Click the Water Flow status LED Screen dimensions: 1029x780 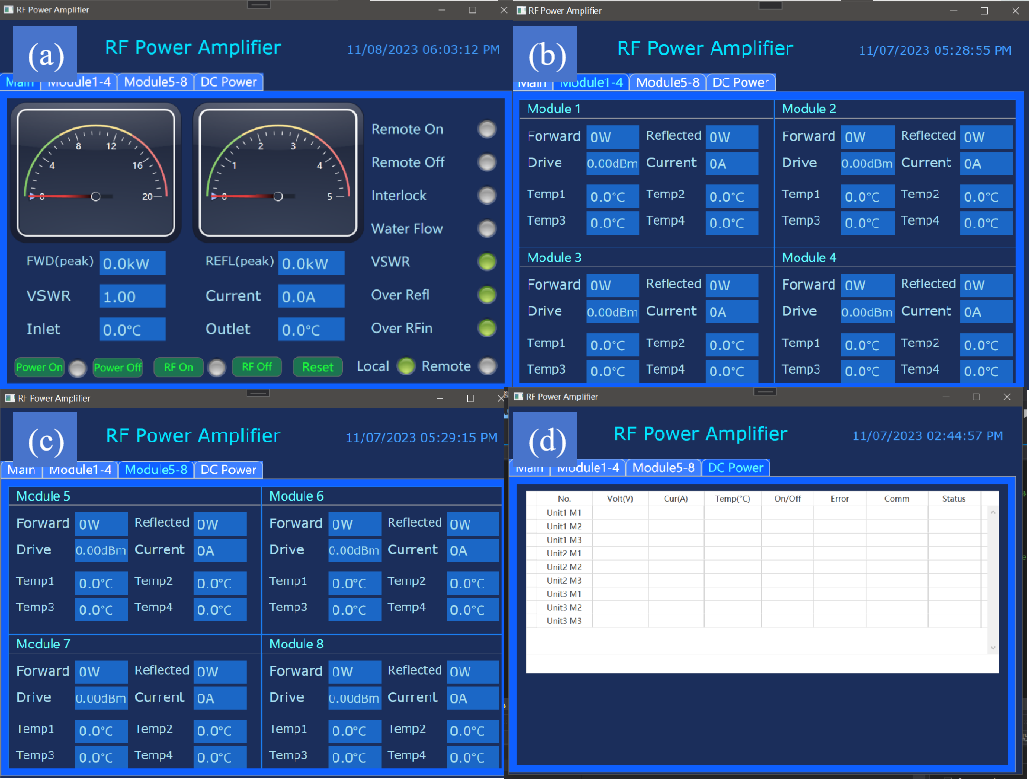[487, 229]
